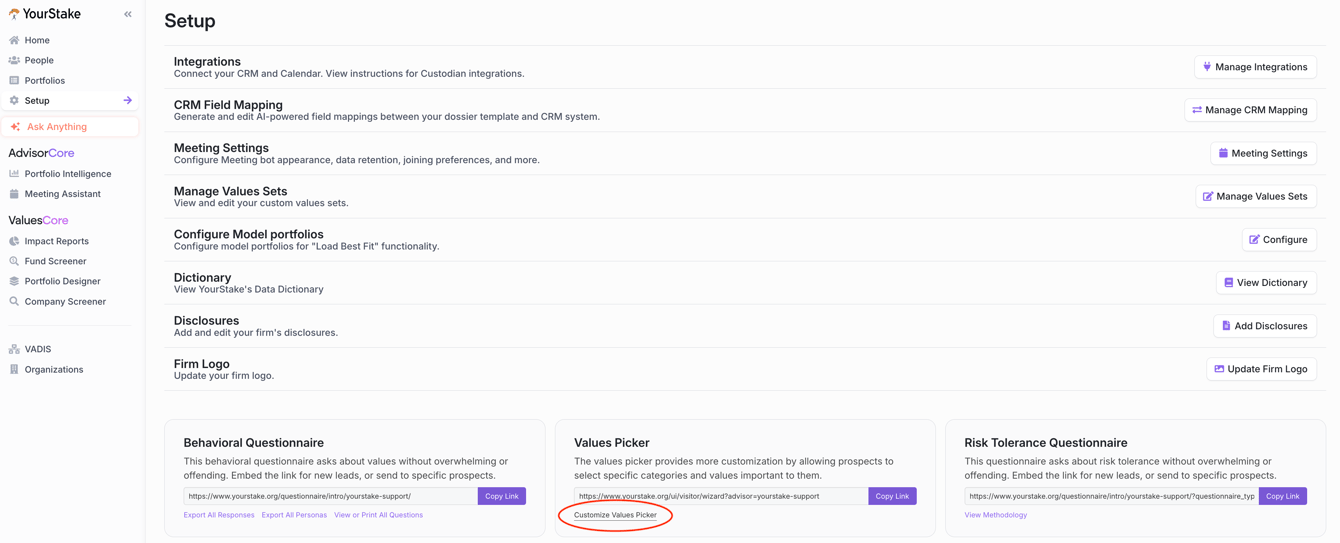Image resolution: width=1340 pixels, height=543 pixels.
Task: Click the Meeting Assistant calendar icon
Action: tap(14, 194)
